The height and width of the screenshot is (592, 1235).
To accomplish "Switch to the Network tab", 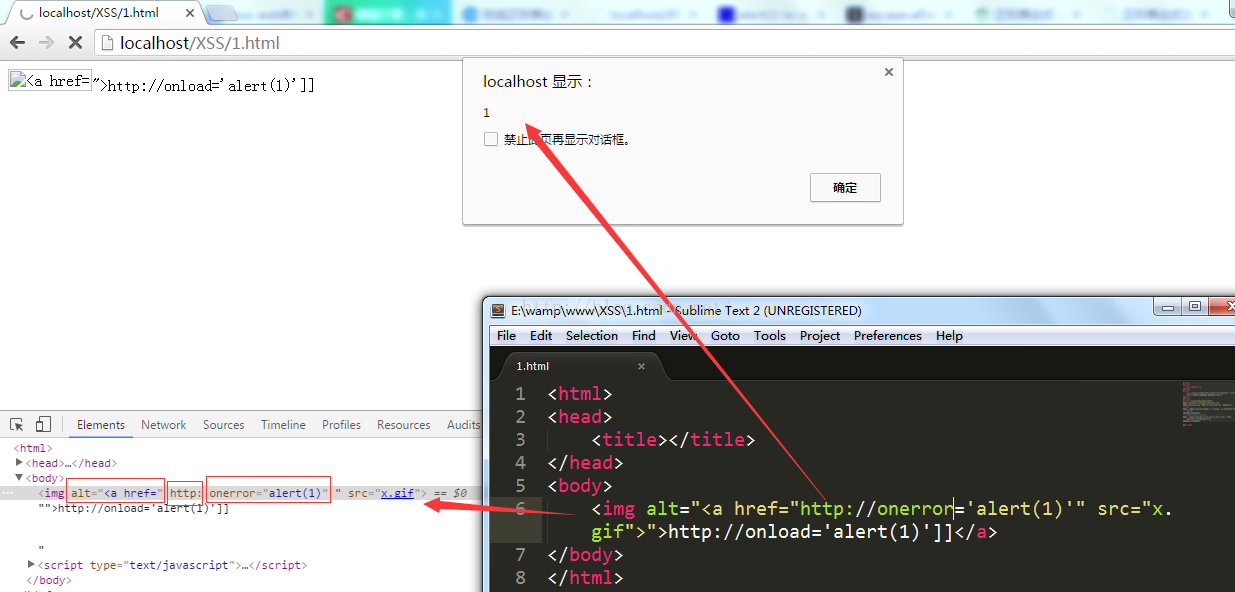I will coord(164,425).
